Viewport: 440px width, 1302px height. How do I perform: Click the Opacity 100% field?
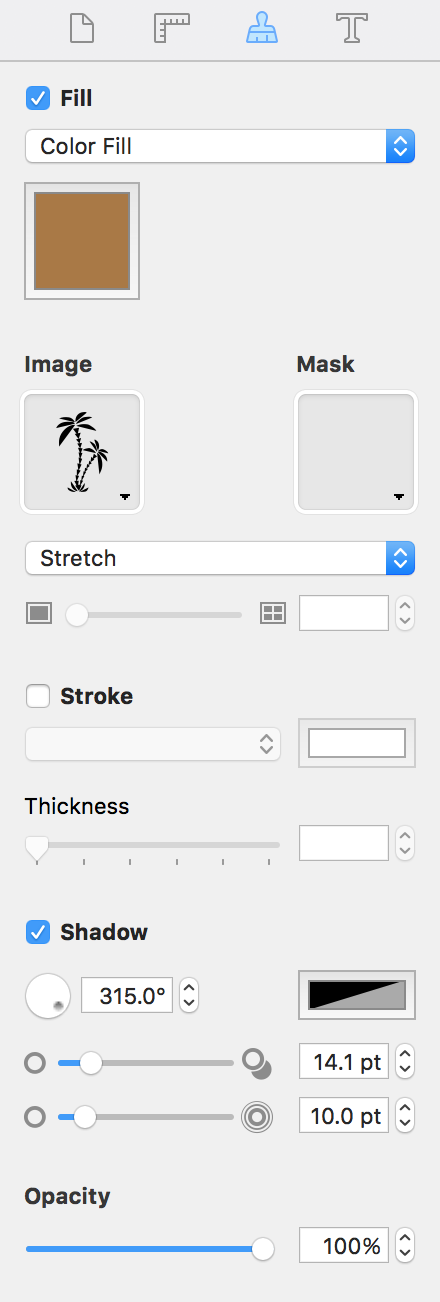[344, 1246]
